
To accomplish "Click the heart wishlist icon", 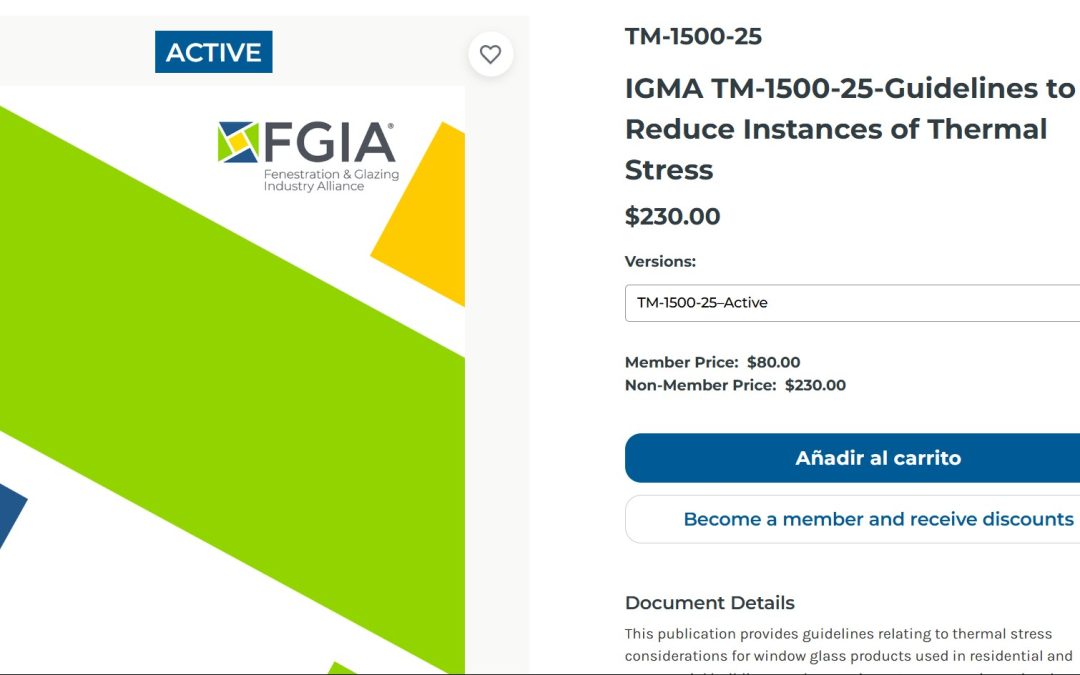I will [x=490, y=55].
